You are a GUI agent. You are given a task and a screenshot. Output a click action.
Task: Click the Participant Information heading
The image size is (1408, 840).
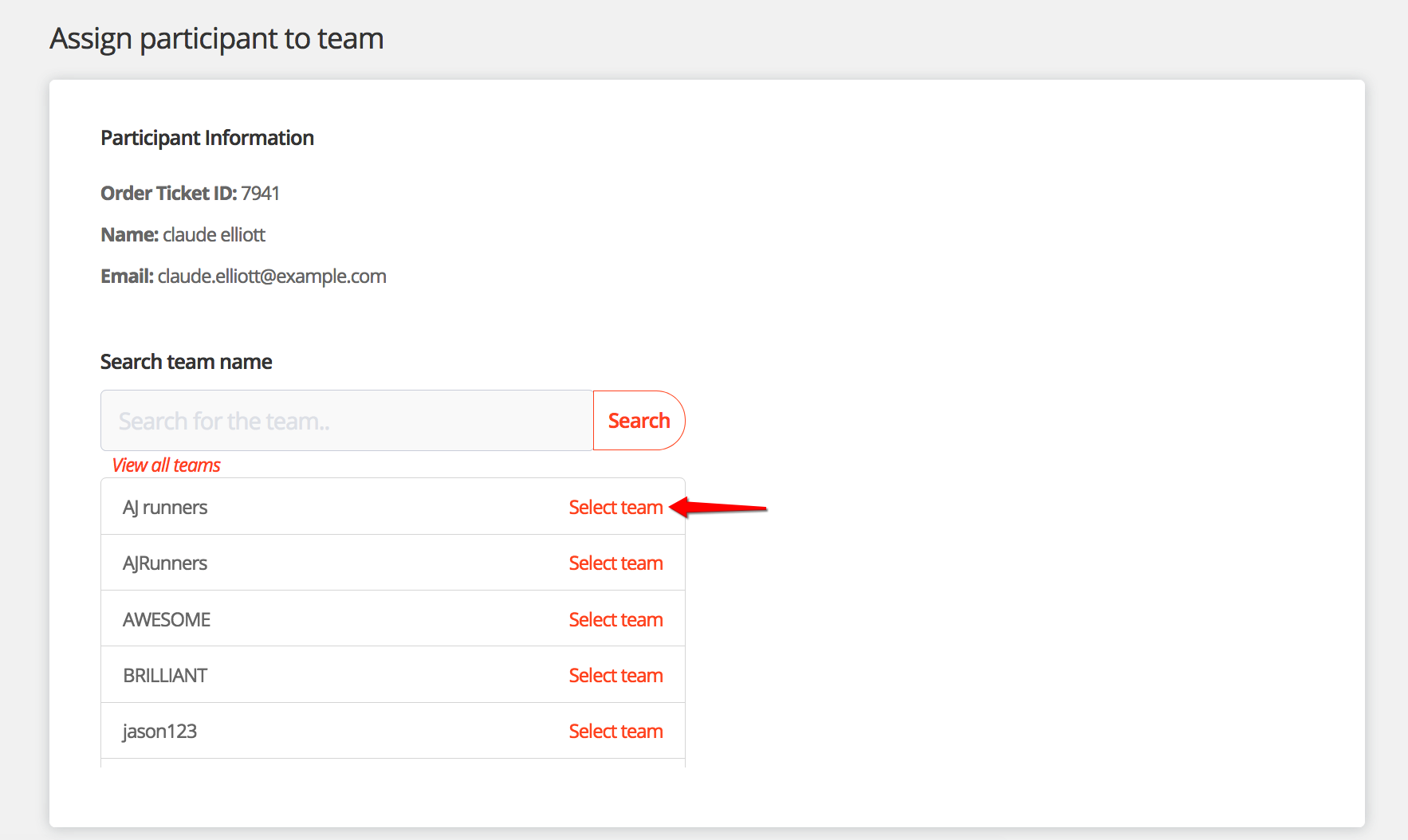click(207, 138)
